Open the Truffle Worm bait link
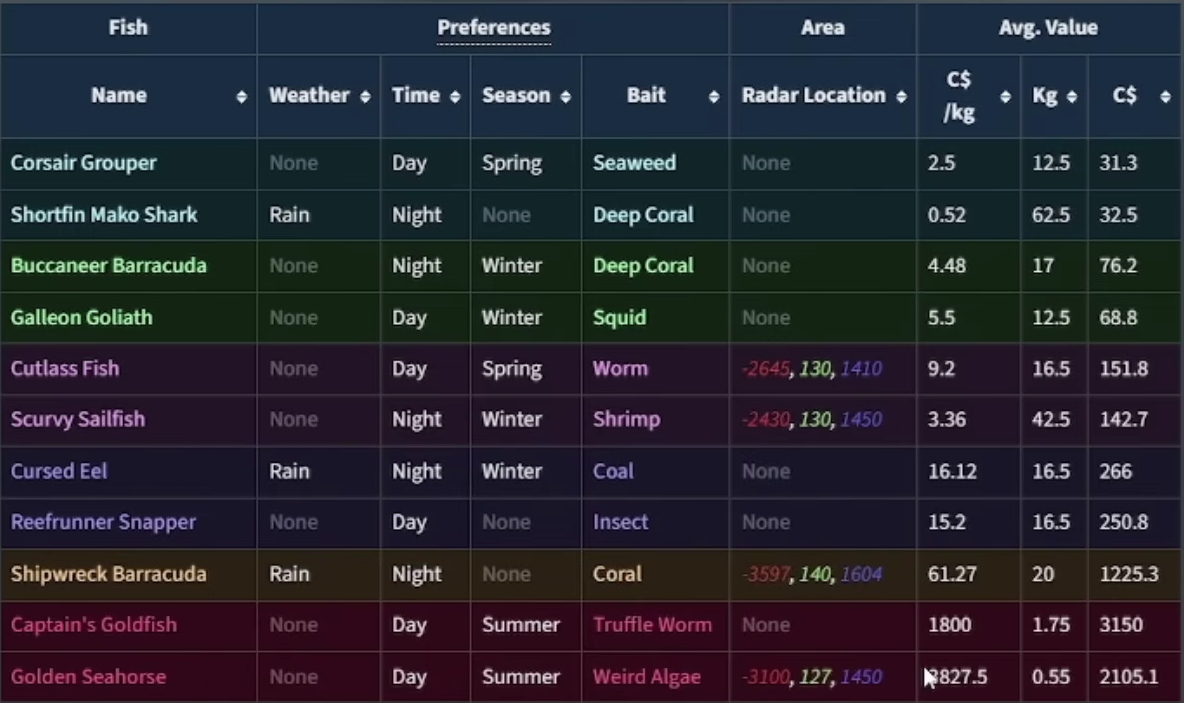This screenshot has height=703, width=1184. pyautogui.click(x=652, y=624)
